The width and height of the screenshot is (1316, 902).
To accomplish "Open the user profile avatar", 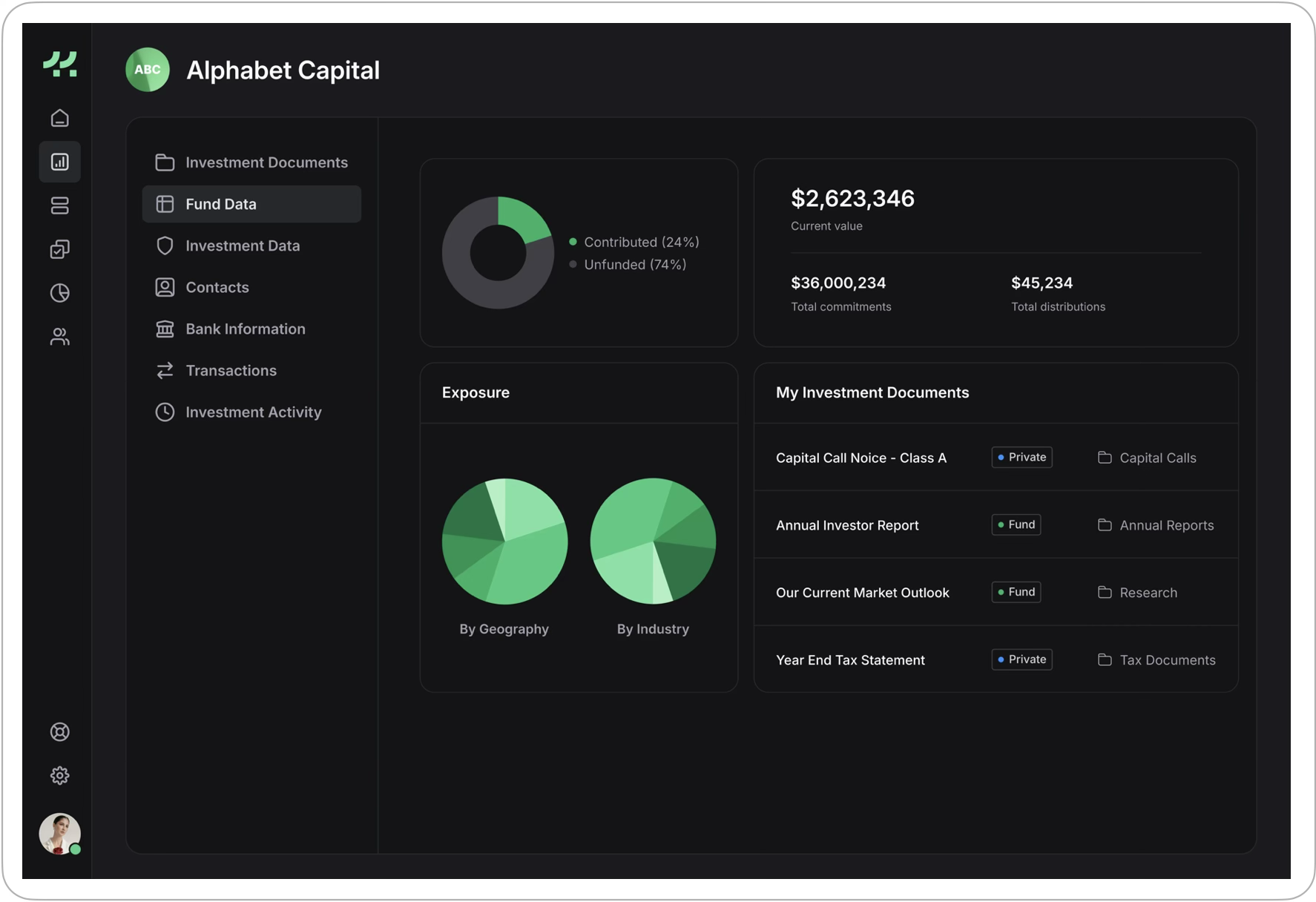I will pyautogui.click(x=59, y=834).
